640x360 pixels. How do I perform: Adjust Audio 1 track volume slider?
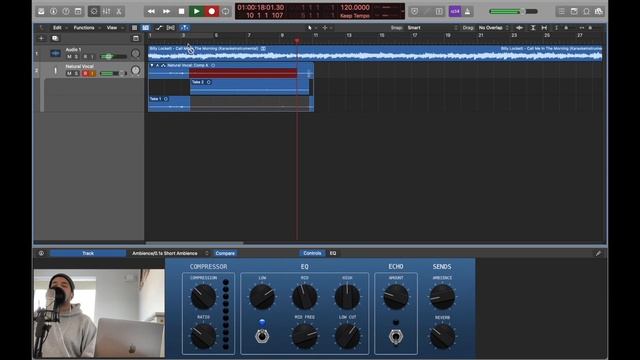tap(113, 56)
